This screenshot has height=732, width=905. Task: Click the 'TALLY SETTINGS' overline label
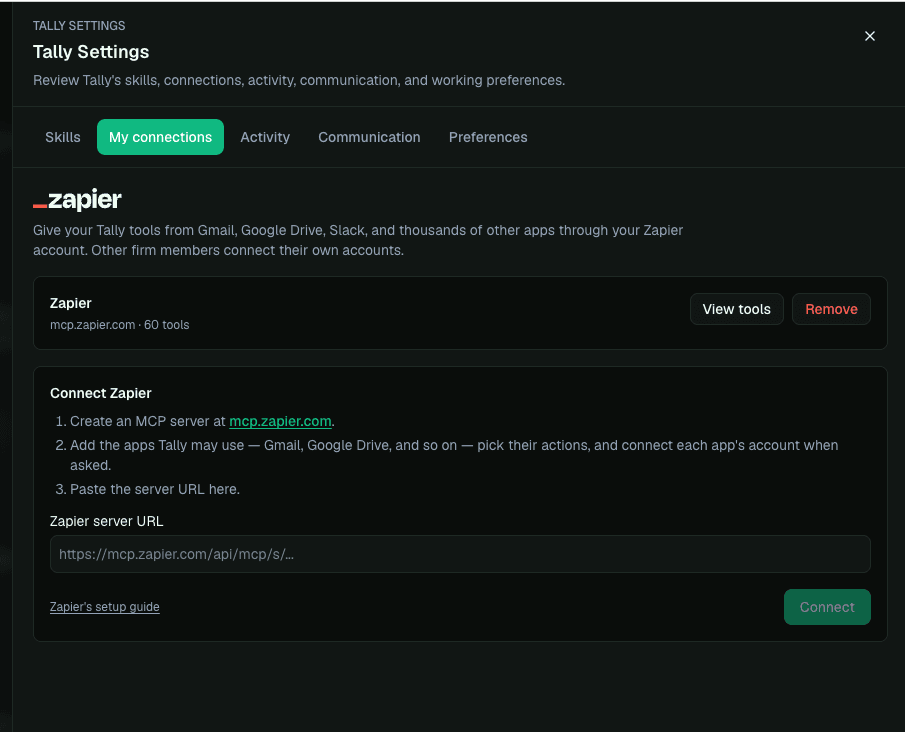[79, 25]
